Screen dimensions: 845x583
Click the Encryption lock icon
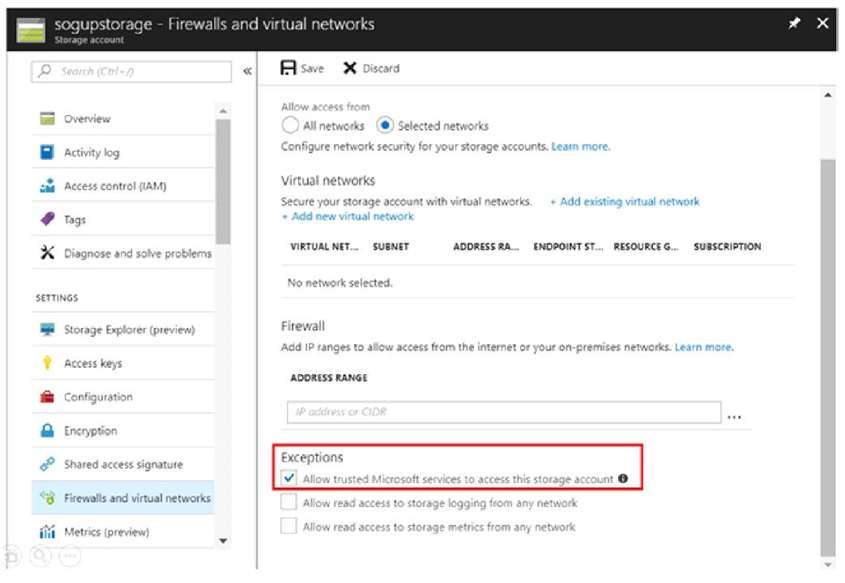[47, 431]
